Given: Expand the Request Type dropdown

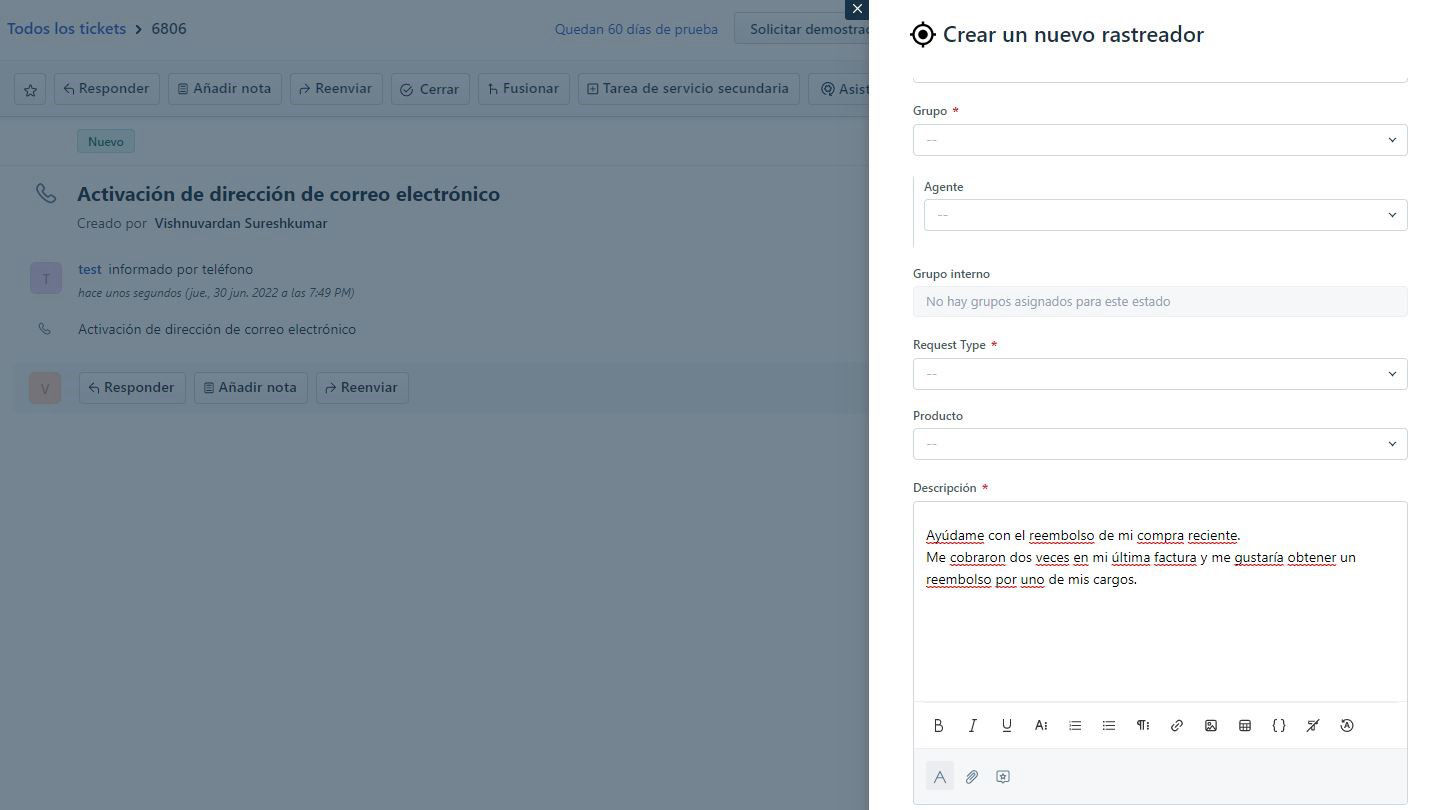Looking at the screenshot, I should click(1159, 373).
